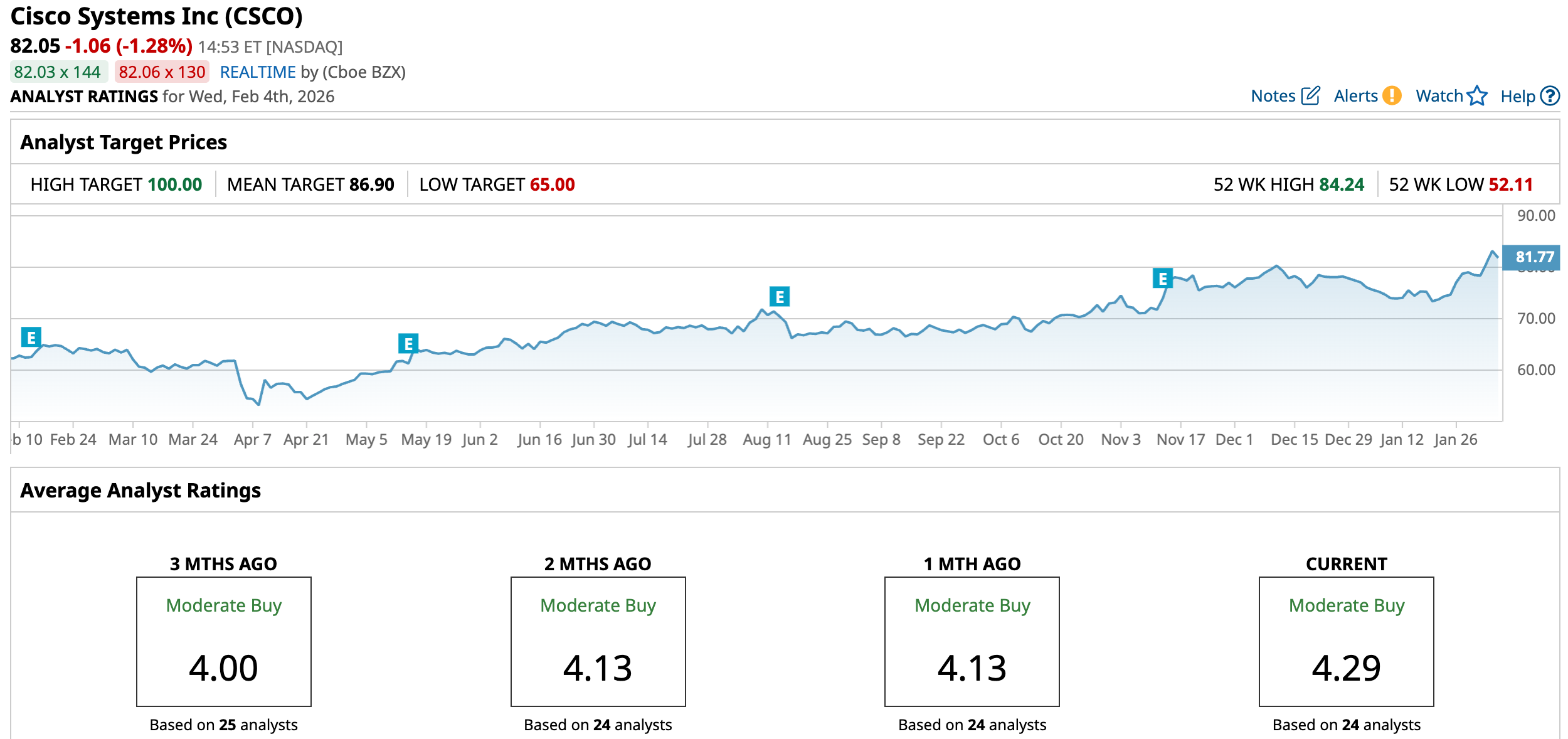Click the February earnings E marker
This screenshot has width=1568, height=739.
[x=31, y=338]
